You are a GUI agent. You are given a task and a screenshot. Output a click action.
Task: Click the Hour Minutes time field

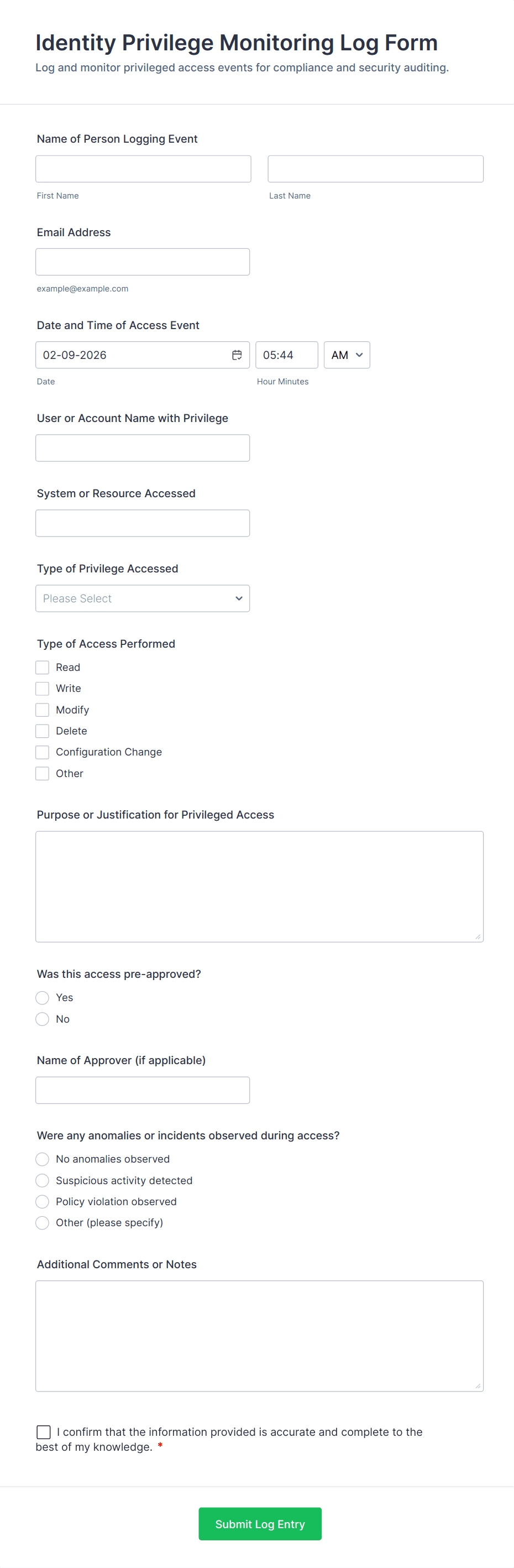point(286,355)
